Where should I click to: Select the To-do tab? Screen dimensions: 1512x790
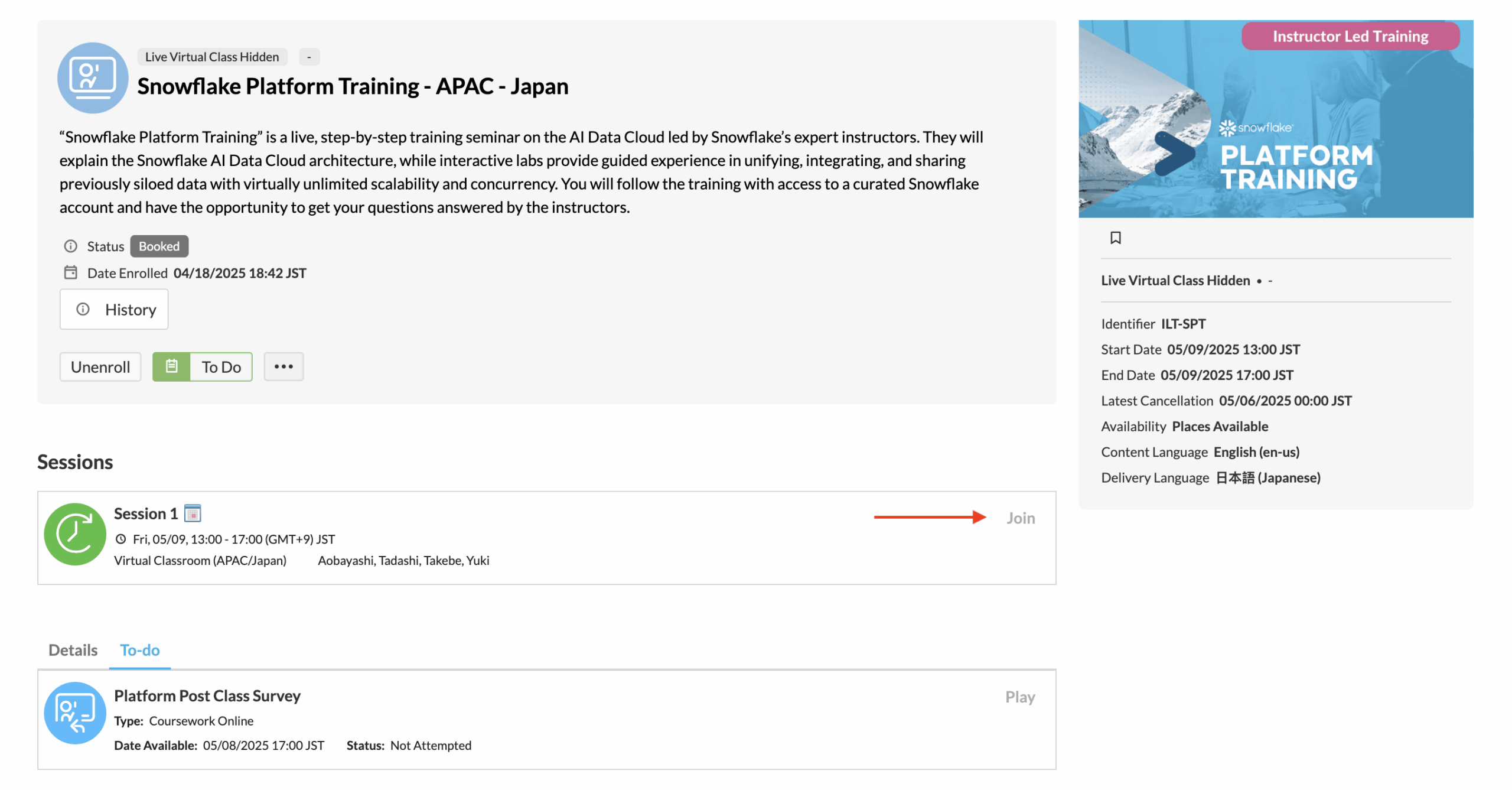pyautogui.click(x=140, y=649)
